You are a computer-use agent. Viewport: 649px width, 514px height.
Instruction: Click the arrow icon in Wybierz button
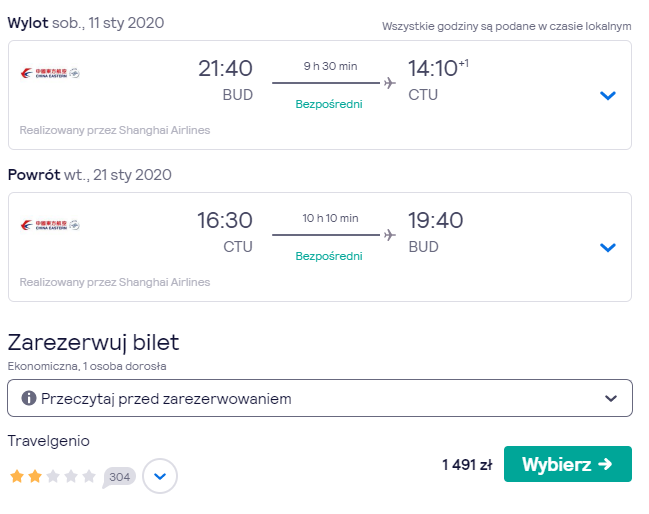[x=605, y=464]
